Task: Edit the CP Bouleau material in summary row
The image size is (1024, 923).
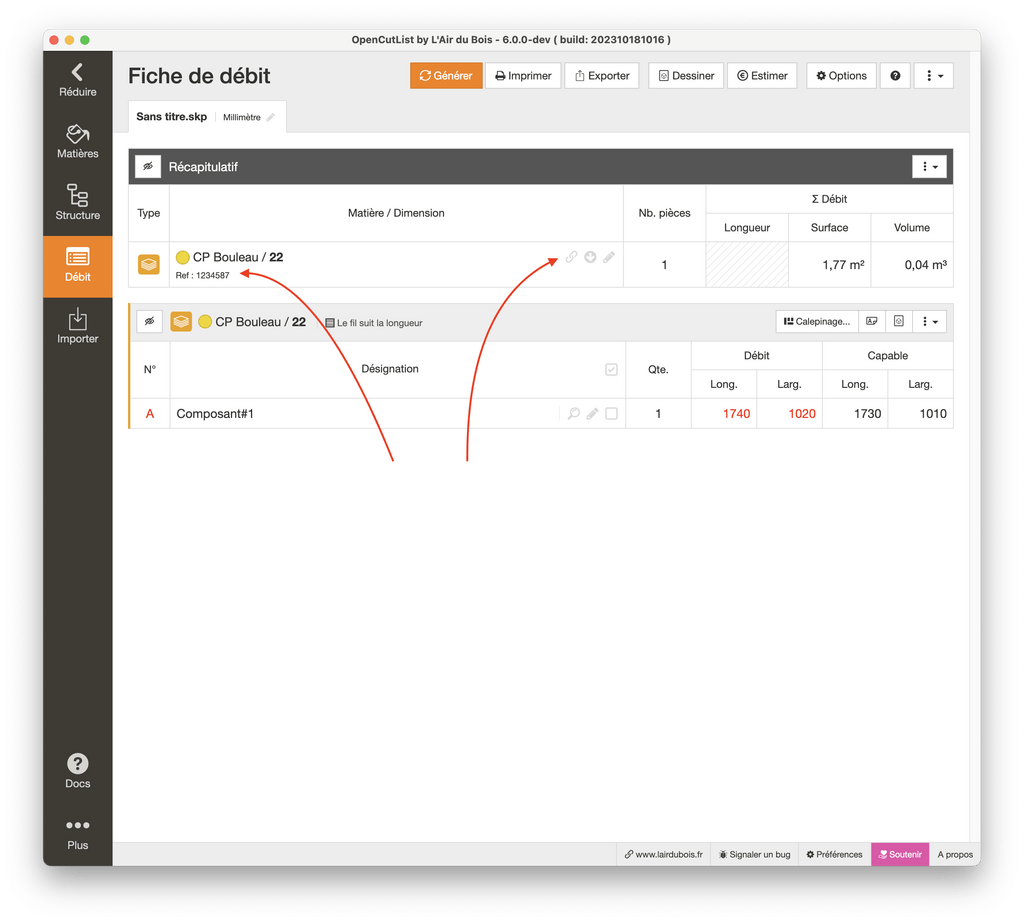Action: (609, 257)
